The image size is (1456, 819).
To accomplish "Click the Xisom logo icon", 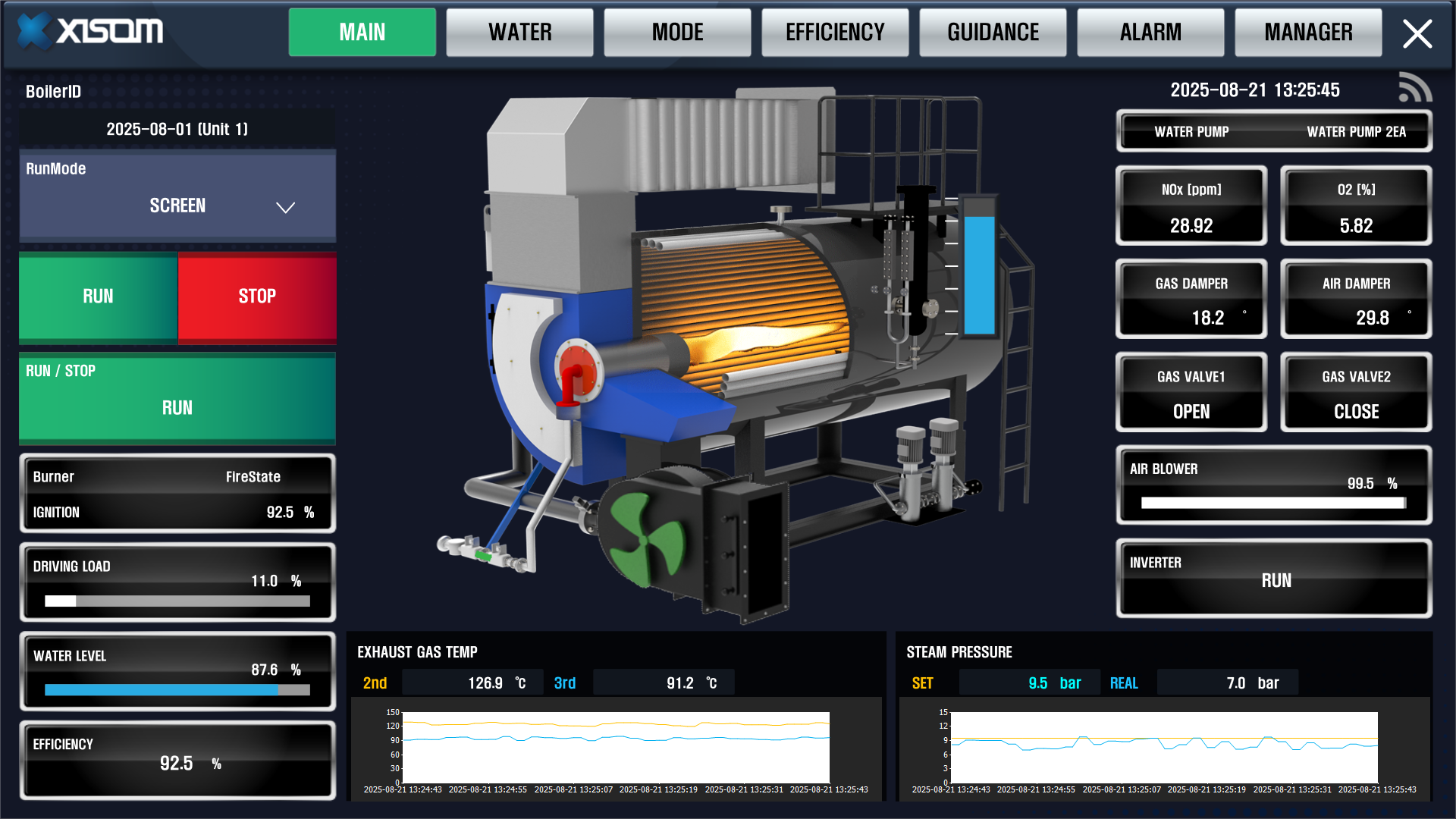I will click(34, 32).
